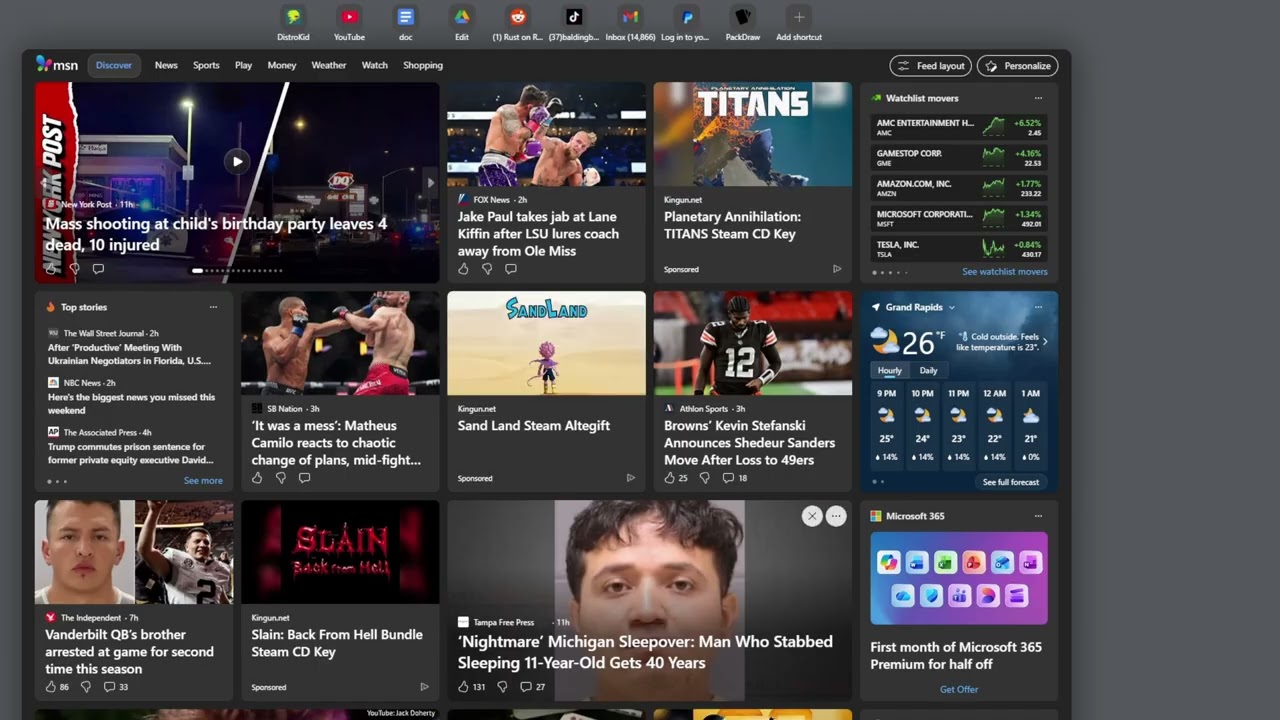
Task: Open ad info on Planetary Annihilation card
Action: [x=837, y=269]
